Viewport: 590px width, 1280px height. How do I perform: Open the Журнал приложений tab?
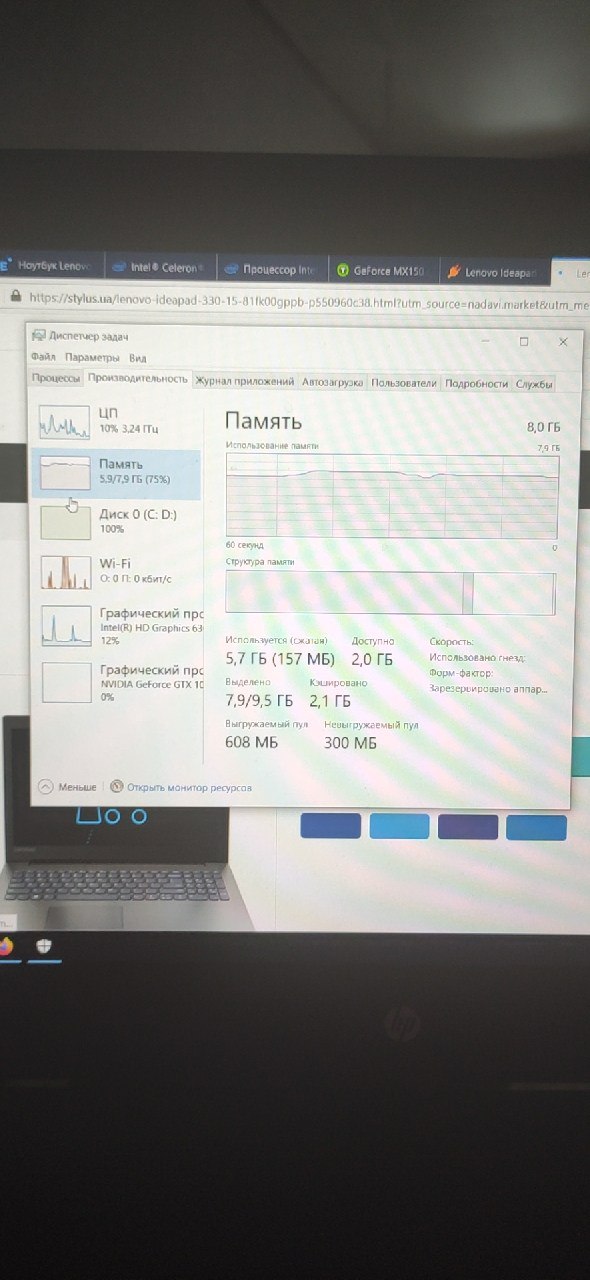pos(245,381)
